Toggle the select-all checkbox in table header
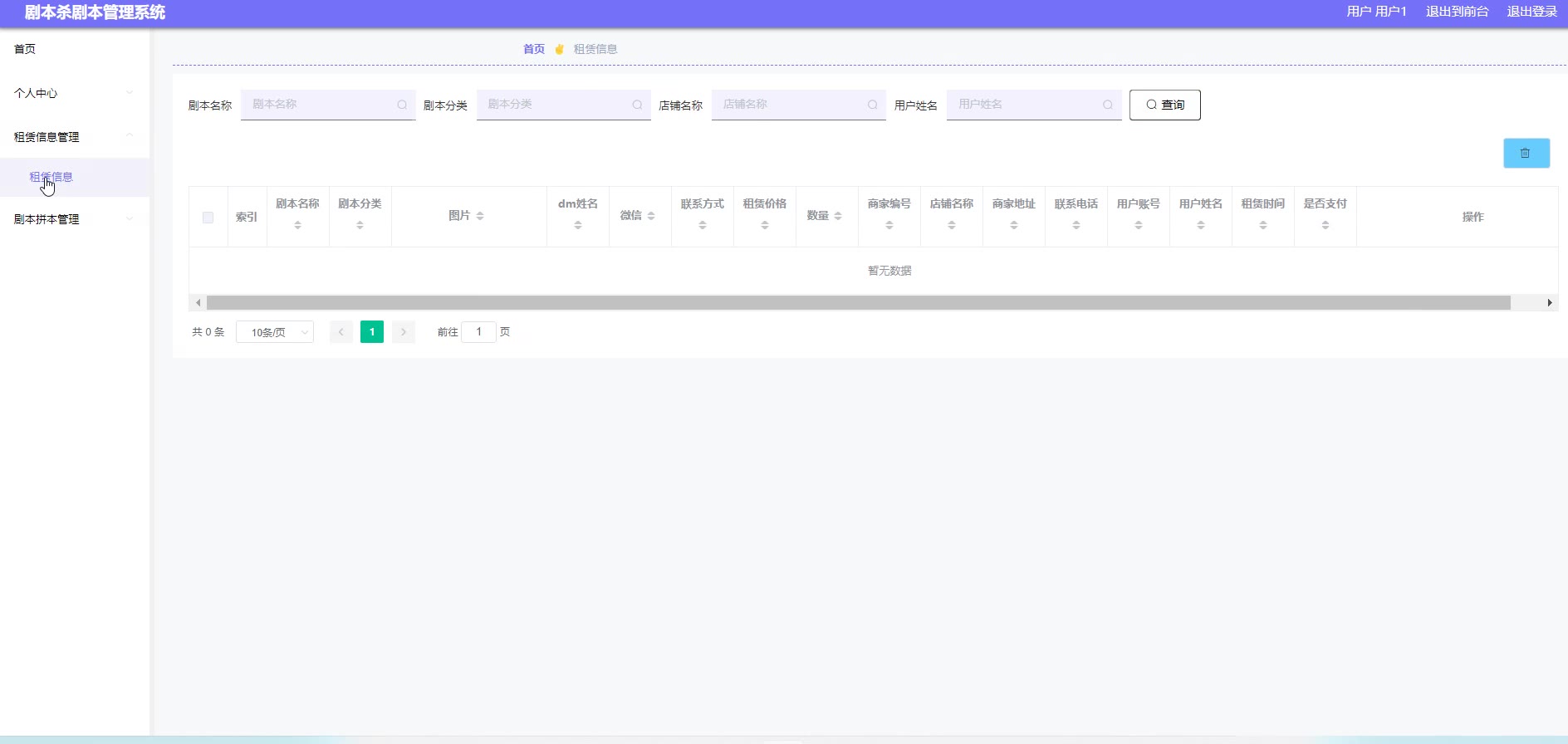The image size is (1568, 744). click(x=208, y=218)
